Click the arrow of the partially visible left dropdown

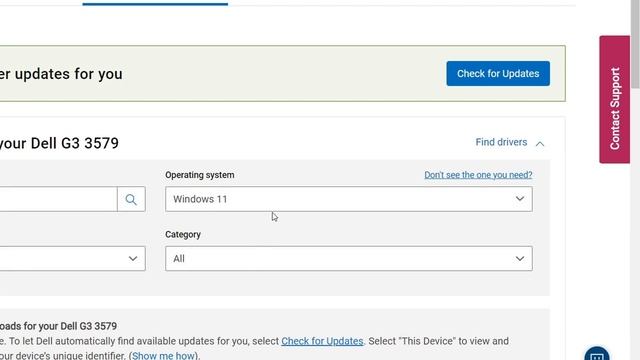click(133, 258)
